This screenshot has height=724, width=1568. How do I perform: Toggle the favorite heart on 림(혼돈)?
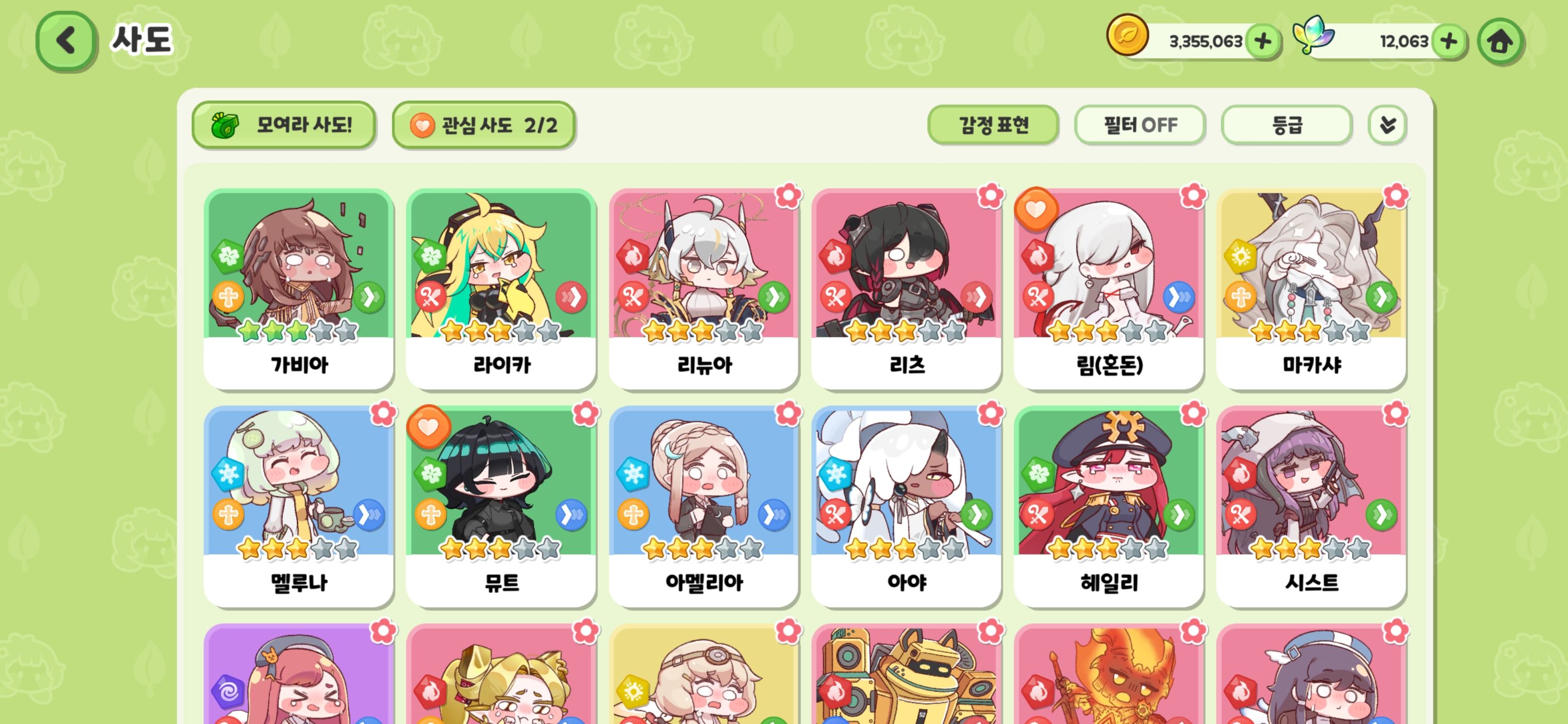click(1035, 210)
